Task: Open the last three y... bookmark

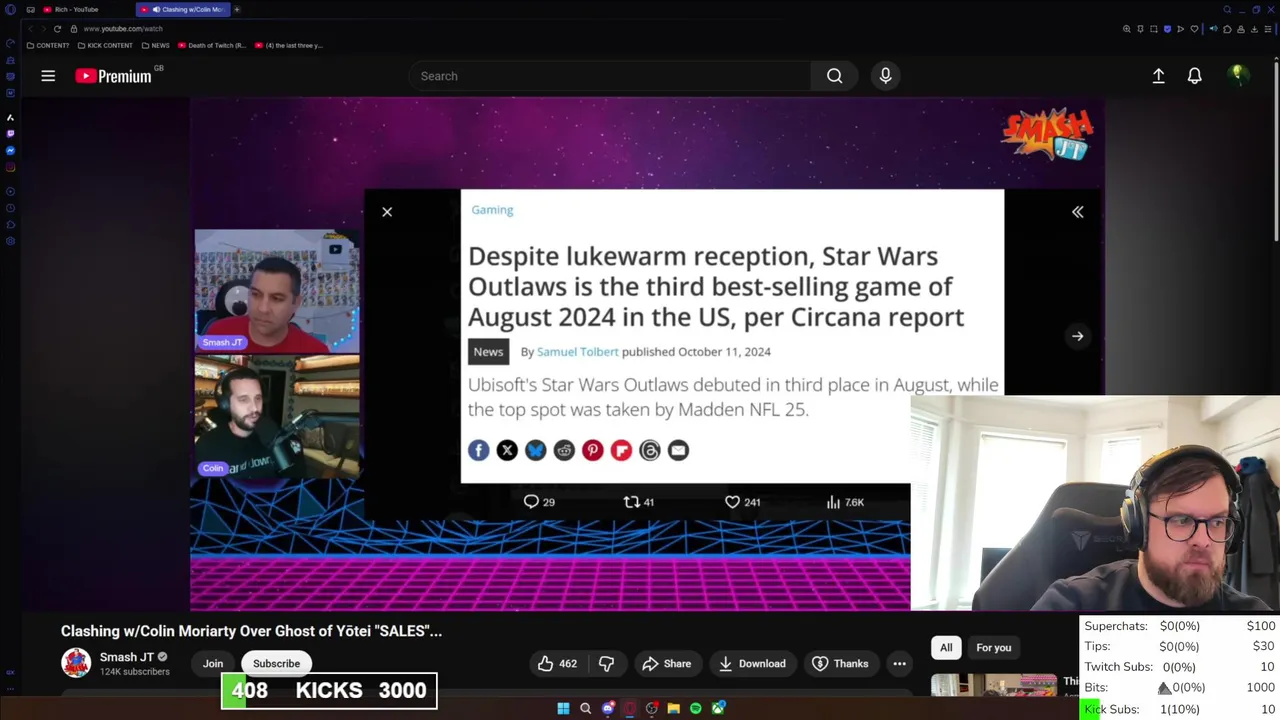Action: 289,45
